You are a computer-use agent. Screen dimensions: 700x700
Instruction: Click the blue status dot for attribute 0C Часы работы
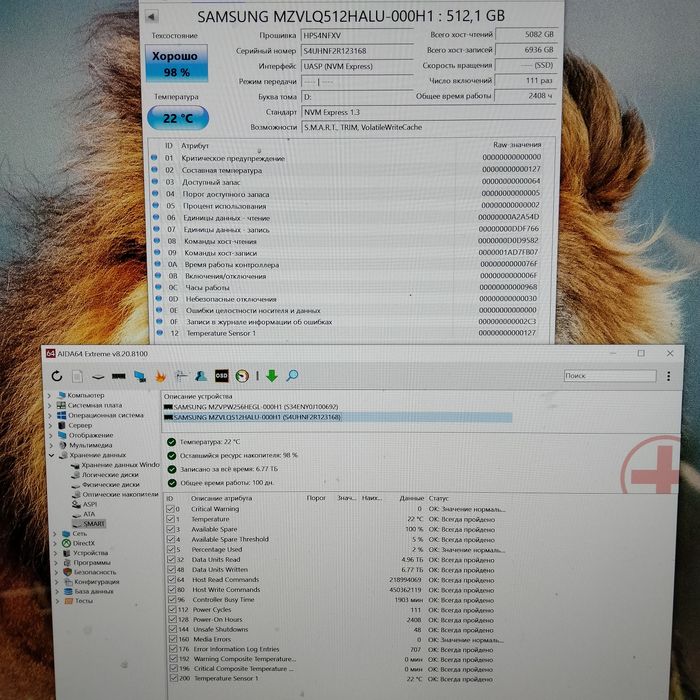(x=158, y=287)
